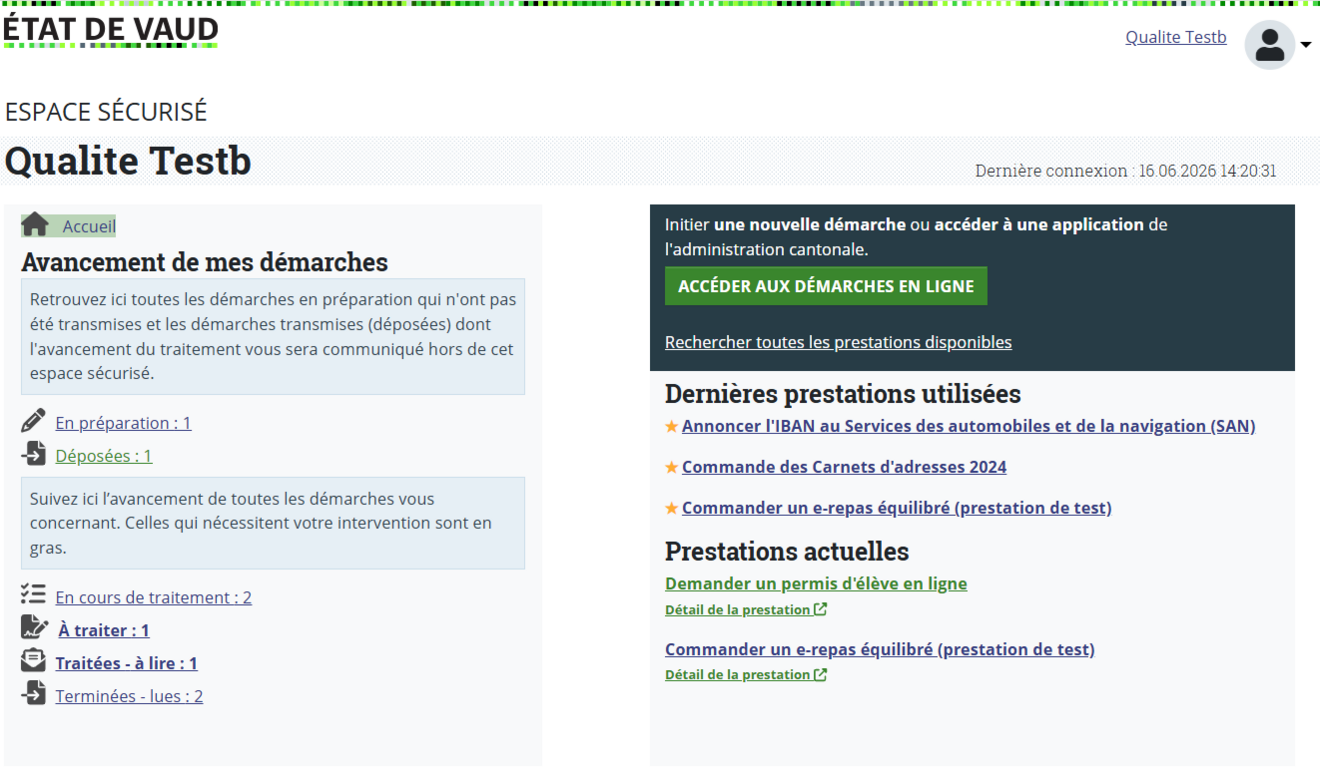
Task: Click external-link icon under Commander un e-repas in Prestations actuelles
Action: click(x=820, y=674)
